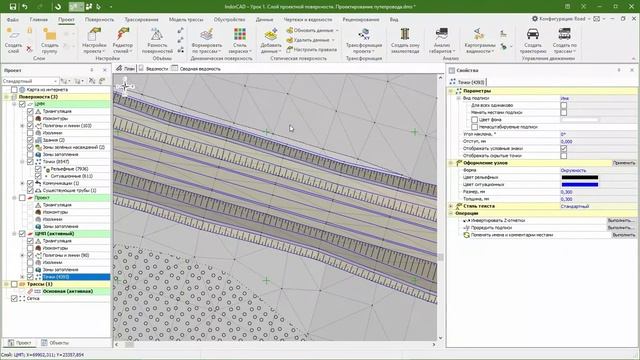Click Настроить правила ribbon item
The image size is (640, 360).
(311, 49)
